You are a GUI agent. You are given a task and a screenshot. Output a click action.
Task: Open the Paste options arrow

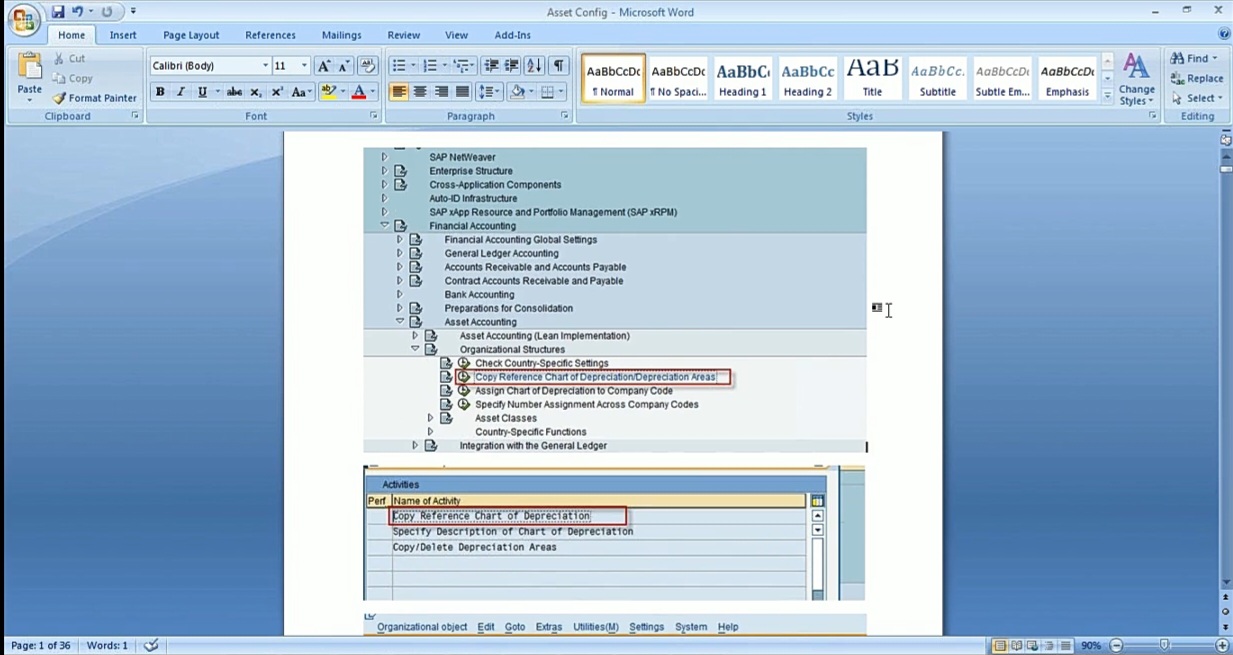[30, 100]
